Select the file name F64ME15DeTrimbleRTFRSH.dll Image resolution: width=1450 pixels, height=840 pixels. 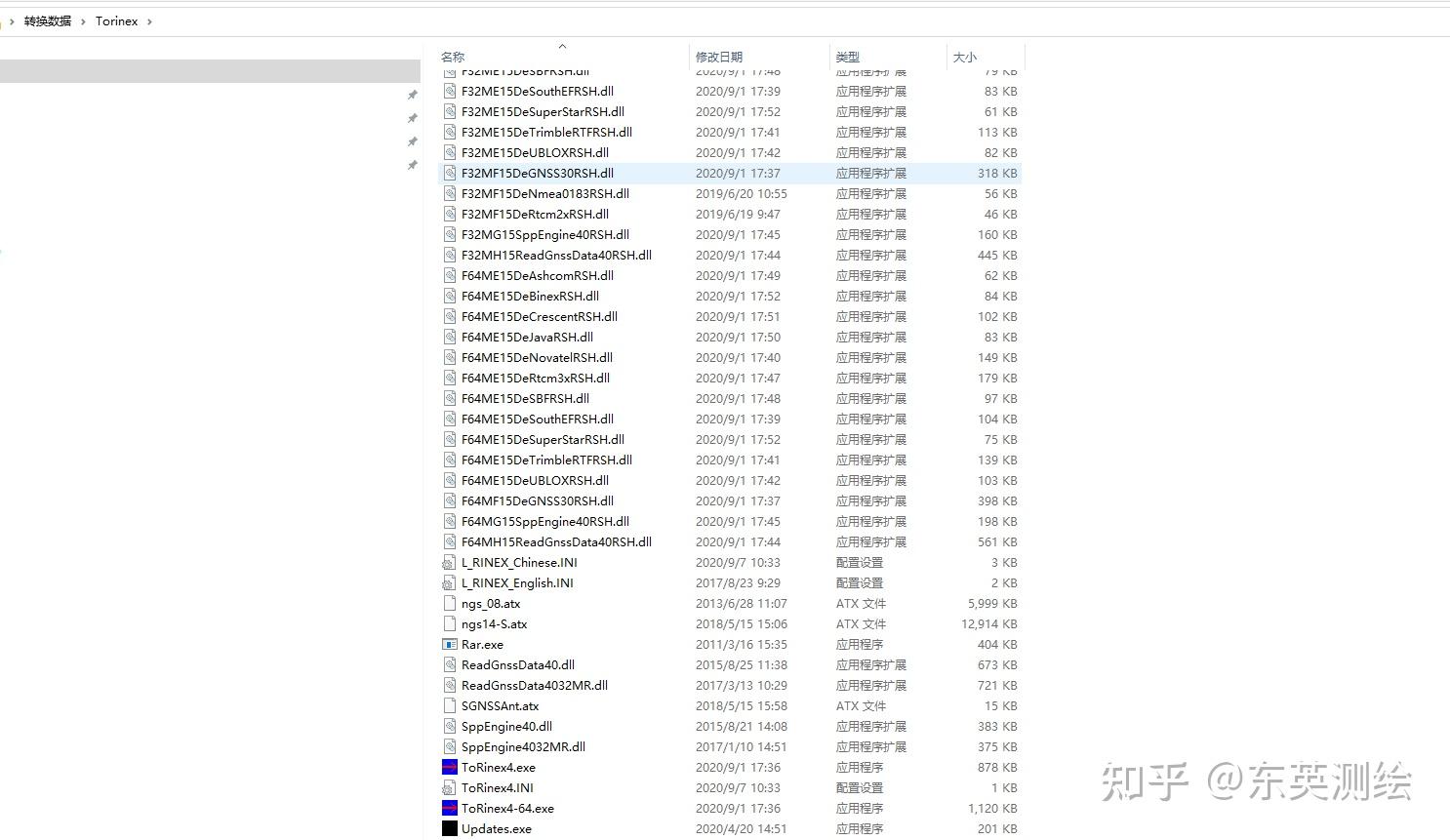[546, 460]
